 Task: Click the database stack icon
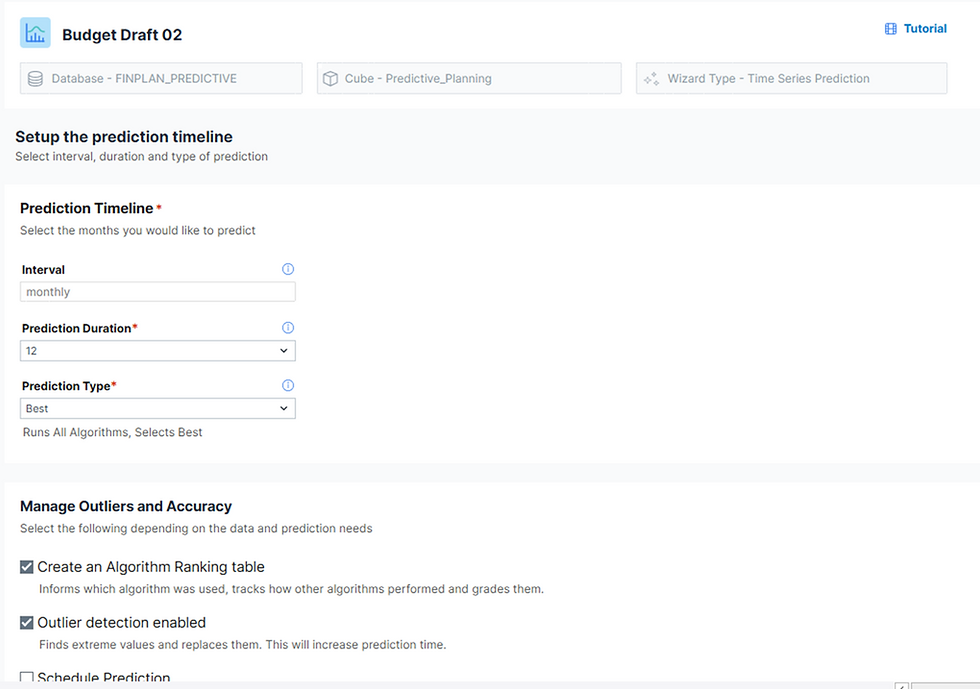(x=36, y=79)
